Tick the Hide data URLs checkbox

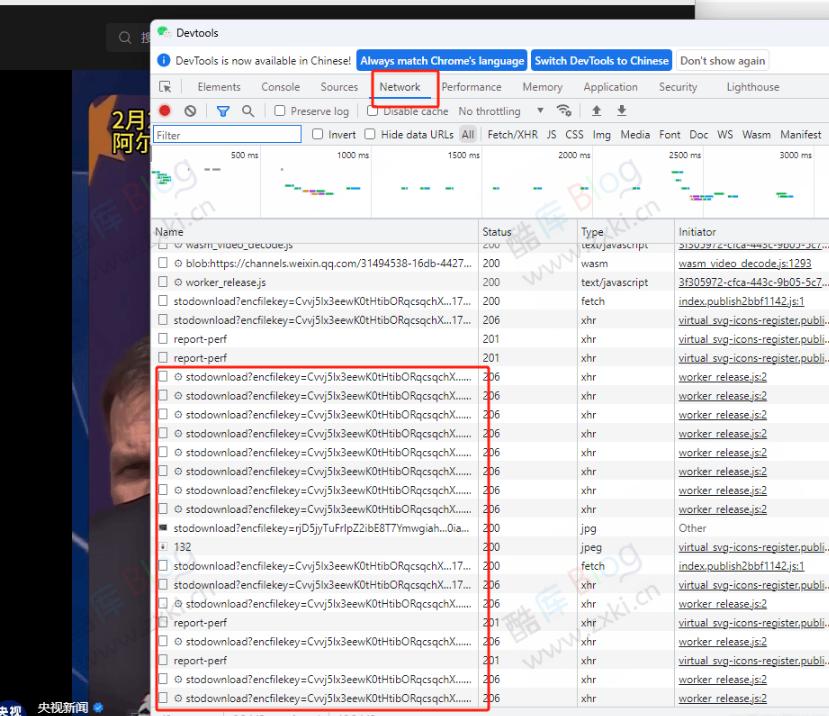370,135
